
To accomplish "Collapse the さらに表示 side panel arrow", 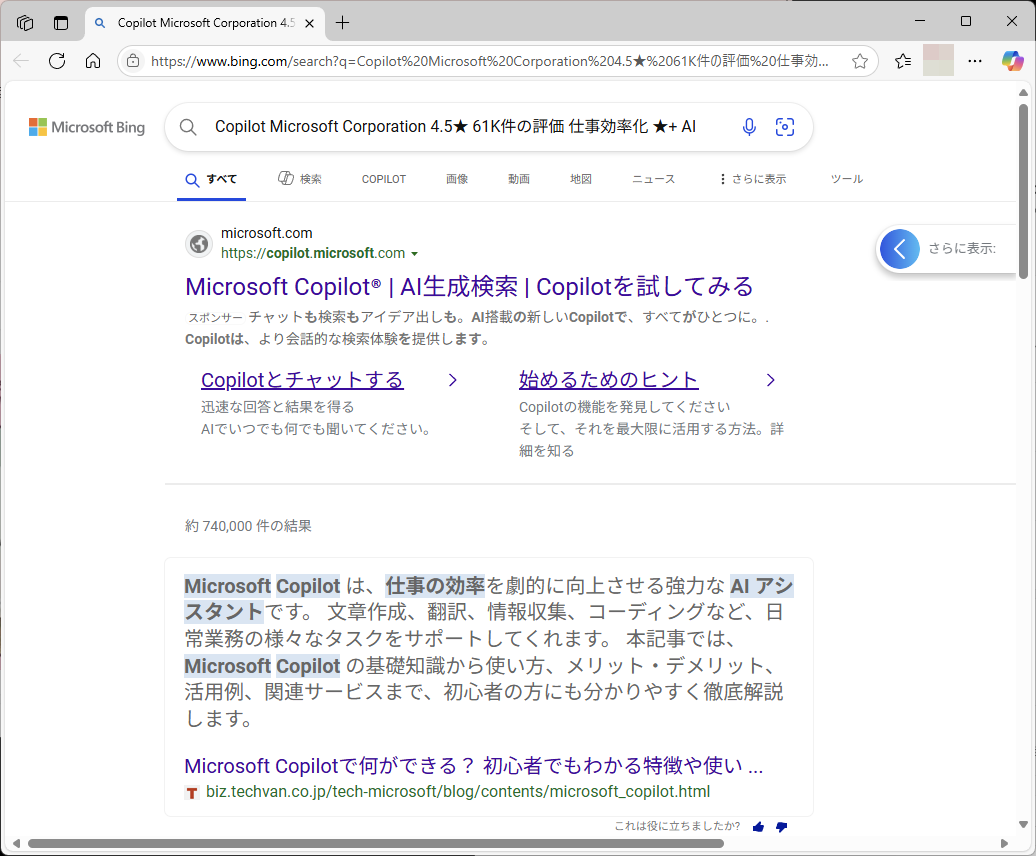I will [x=899, y=248].
